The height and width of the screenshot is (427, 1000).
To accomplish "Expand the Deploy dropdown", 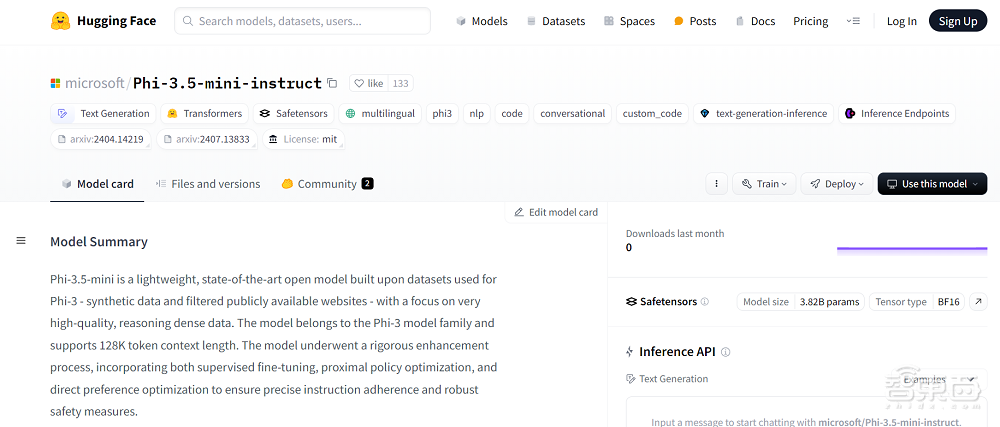I will click(x=837, y=184).
